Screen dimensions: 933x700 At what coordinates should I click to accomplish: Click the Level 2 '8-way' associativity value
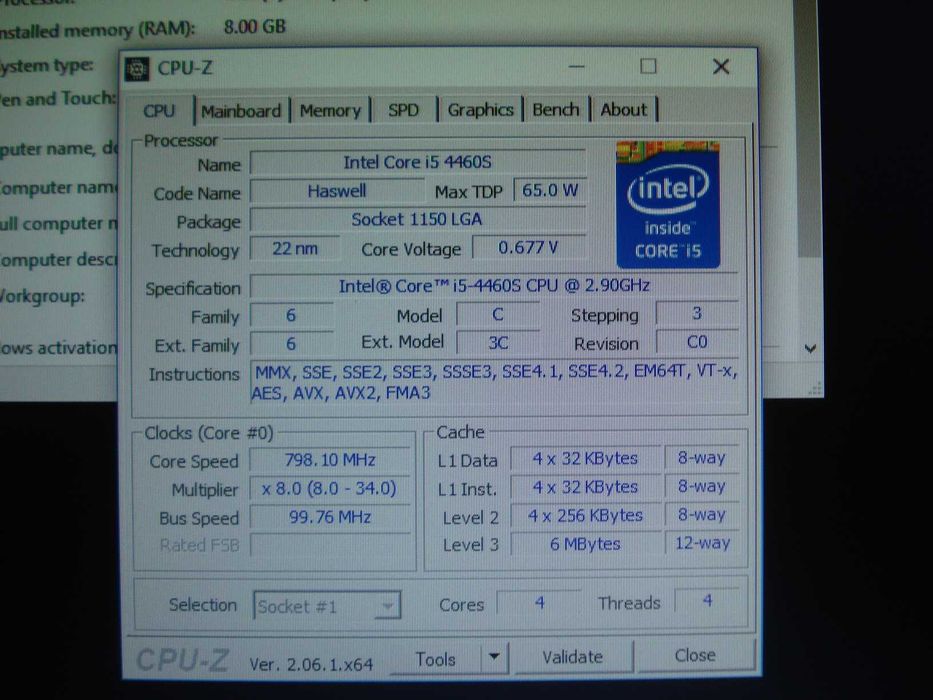tap(702, 514)
